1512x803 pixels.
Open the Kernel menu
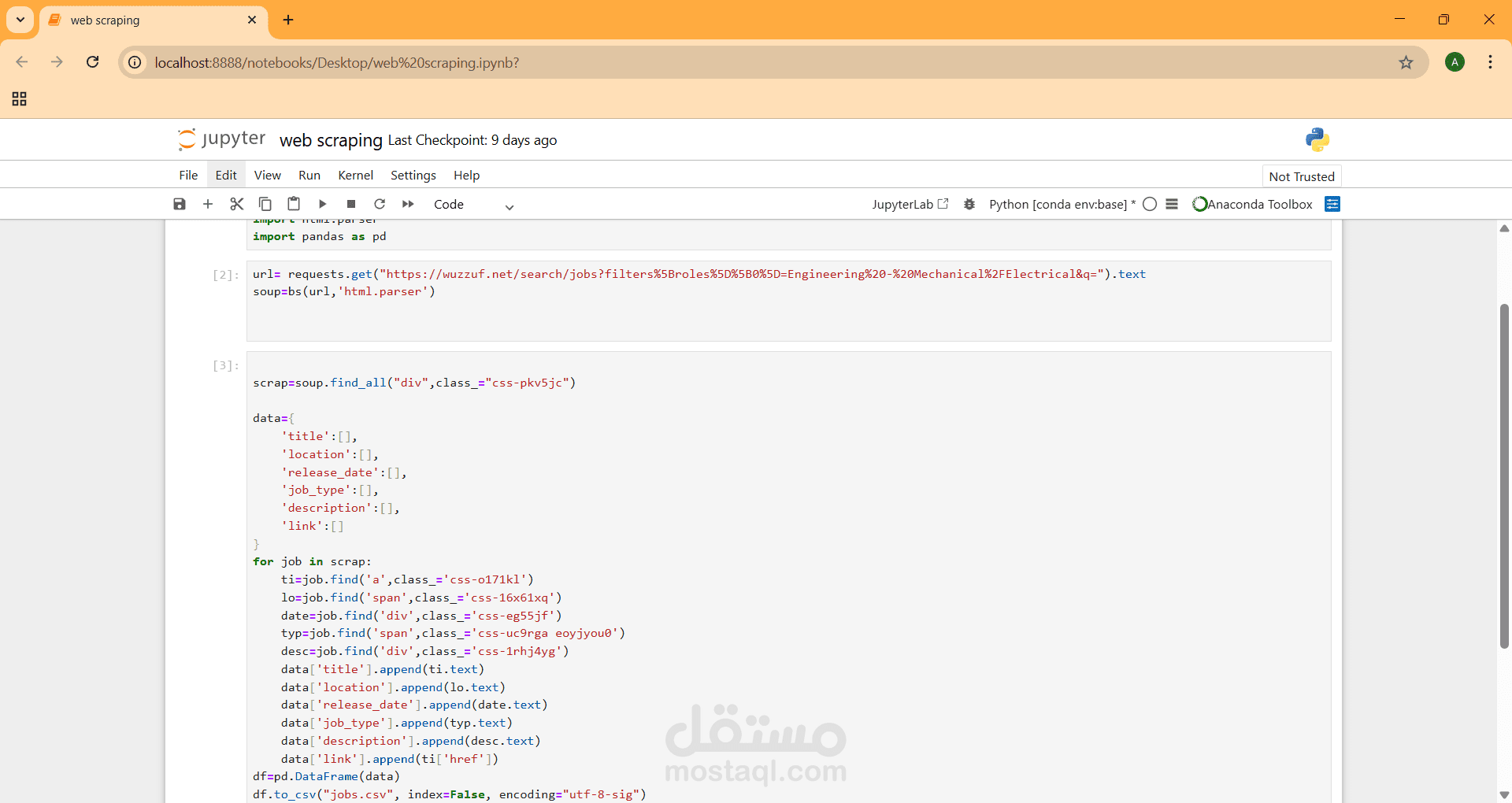coord(356,175)
